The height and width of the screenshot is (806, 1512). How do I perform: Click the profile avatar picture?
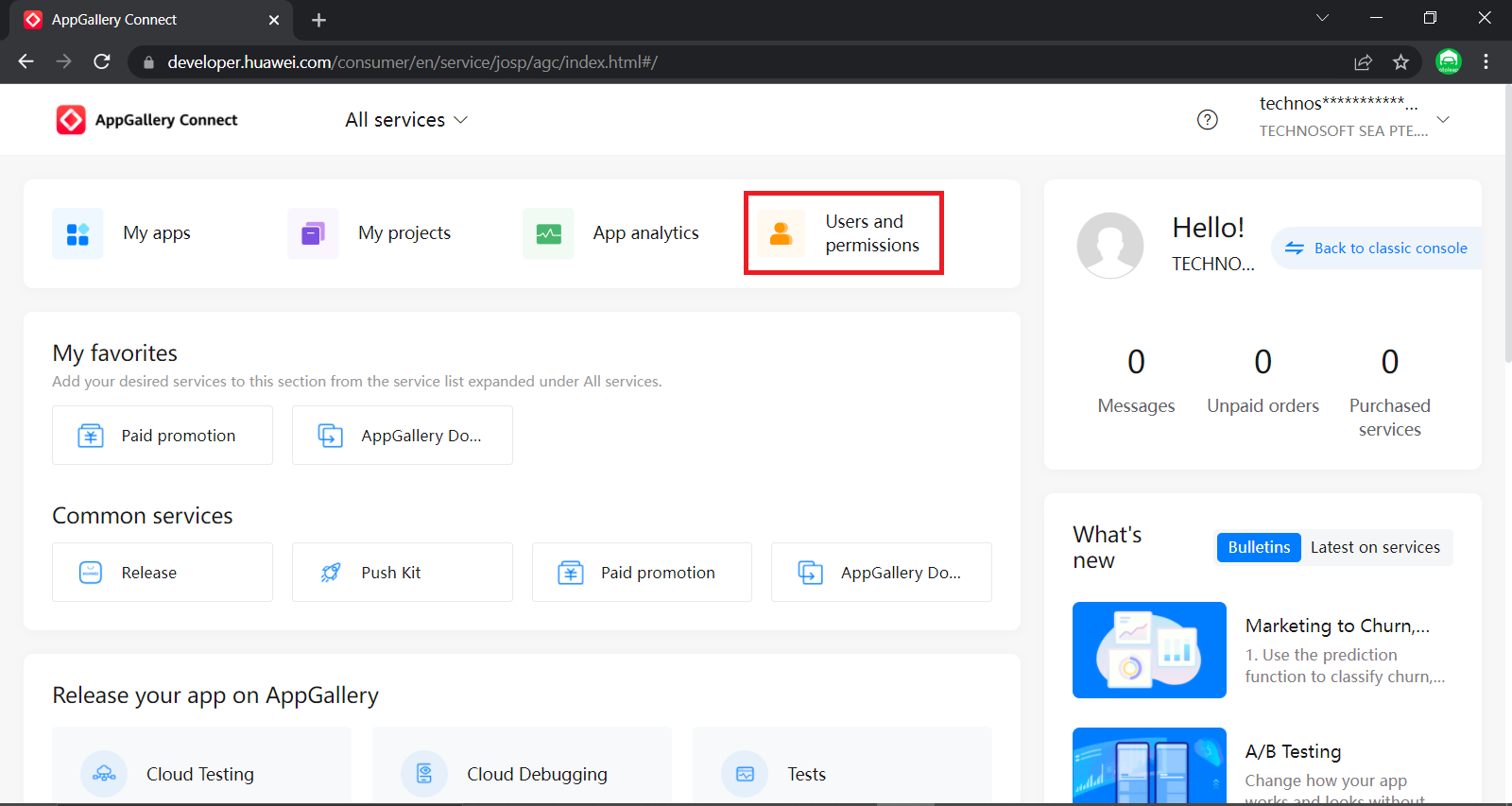[x=1110, y=246]
